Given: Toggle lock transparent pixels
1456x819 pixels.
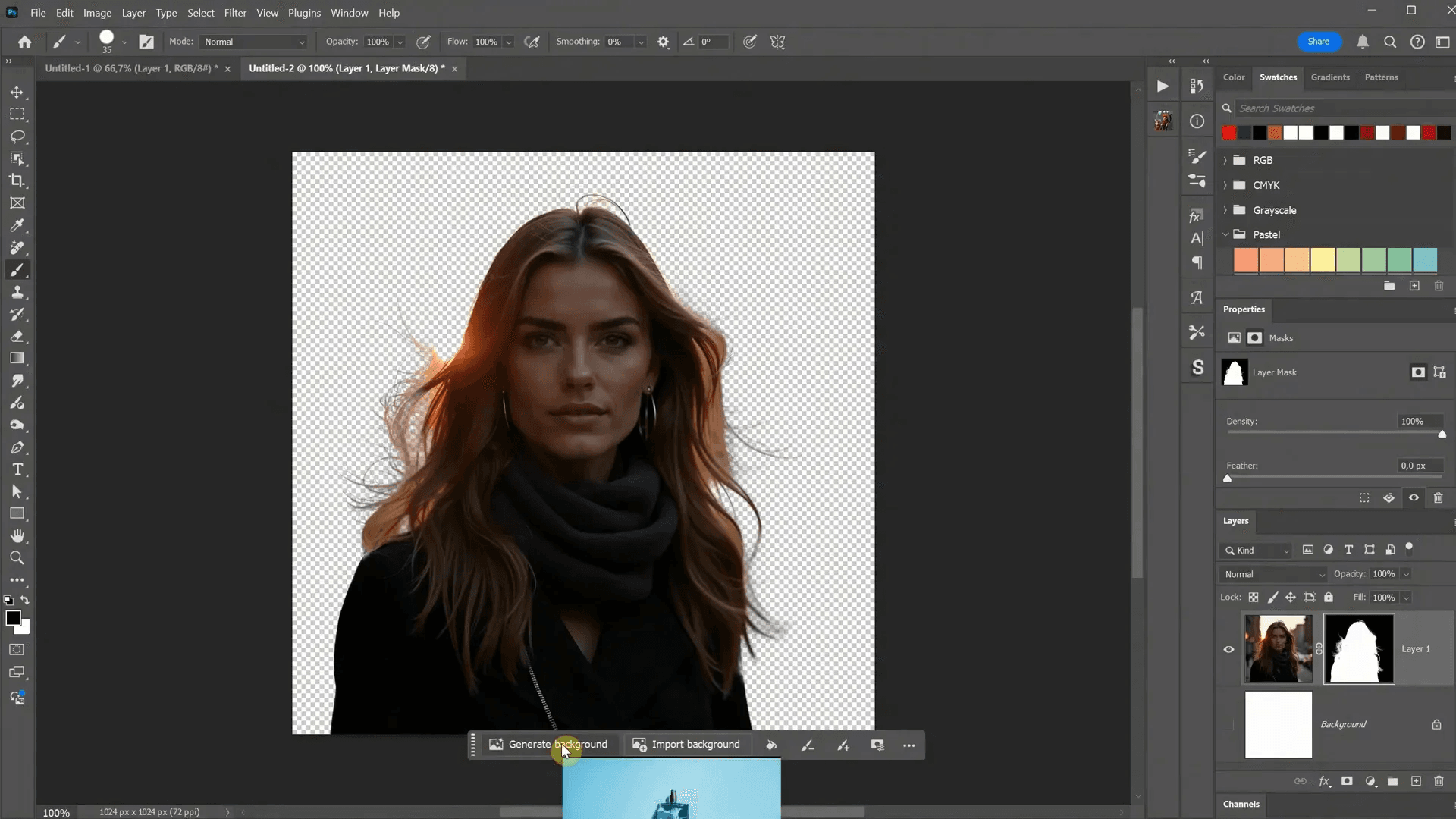Looking at the screenshot, I should pyautogui.click(x=1254, y=598).
